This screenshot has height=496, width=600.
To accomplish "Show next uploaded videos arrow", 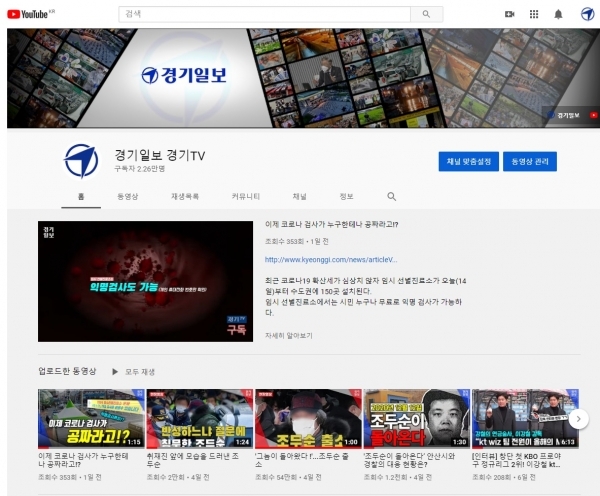I will tap(578, 419).
